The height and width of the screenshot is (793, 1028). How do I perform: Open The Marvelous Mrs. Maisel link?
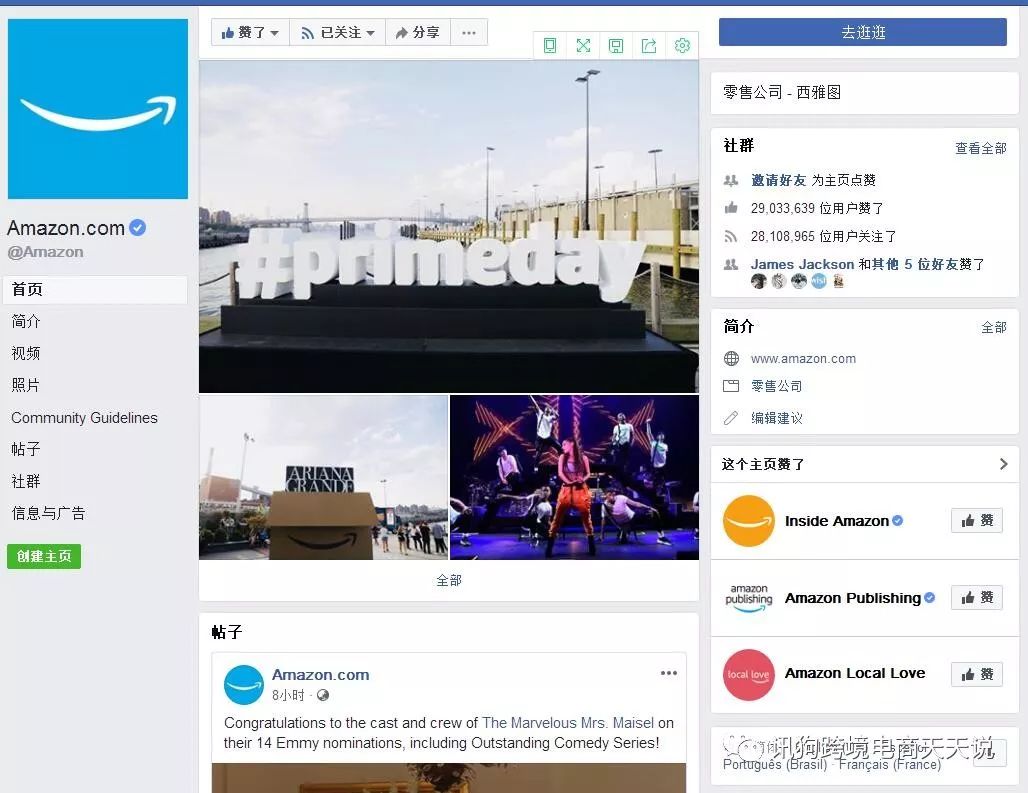click(568, 723)
